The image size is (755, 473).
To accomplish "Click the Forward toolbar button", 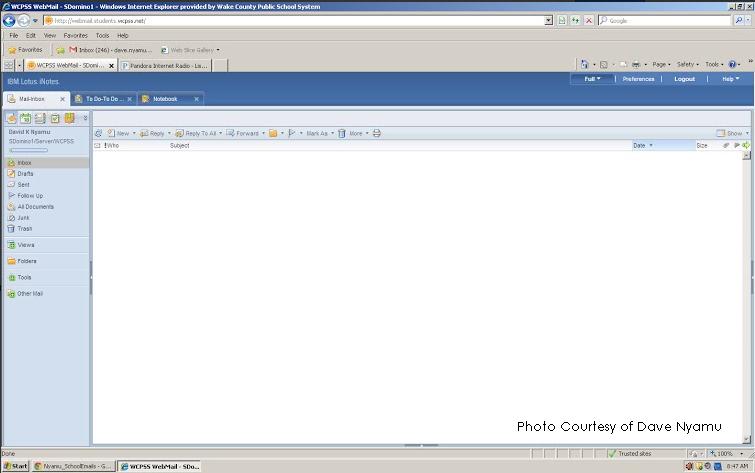I will point(243,133).
